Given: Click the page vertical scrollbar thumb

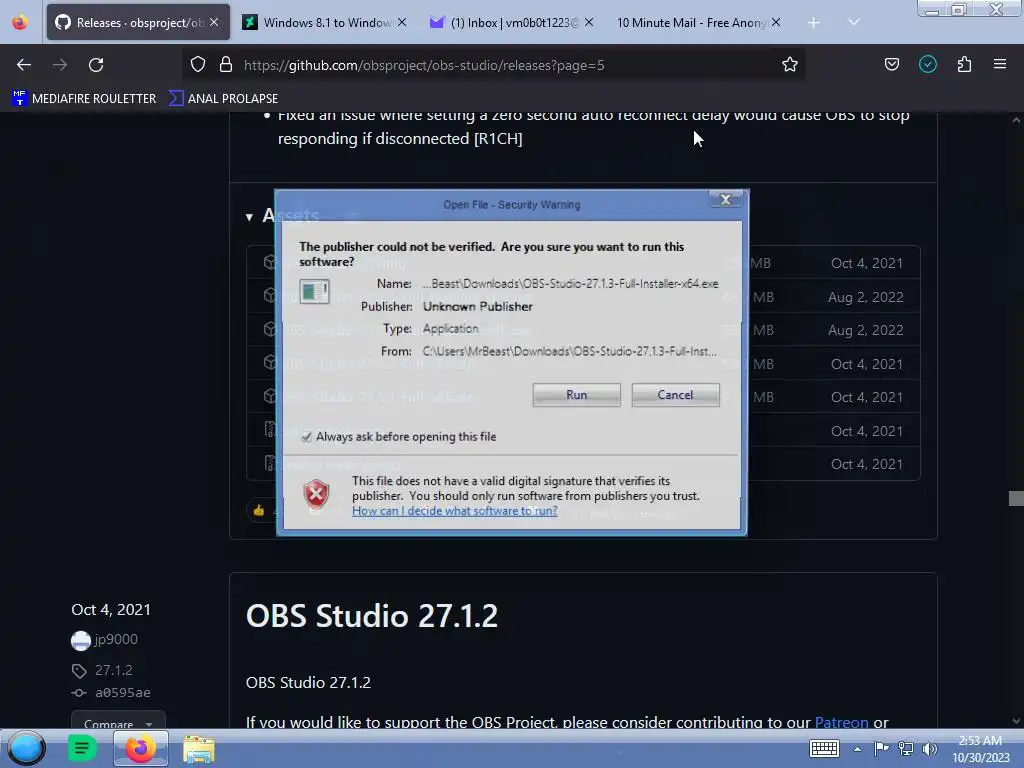Looking at the screenshot, I should point(1016,498).
